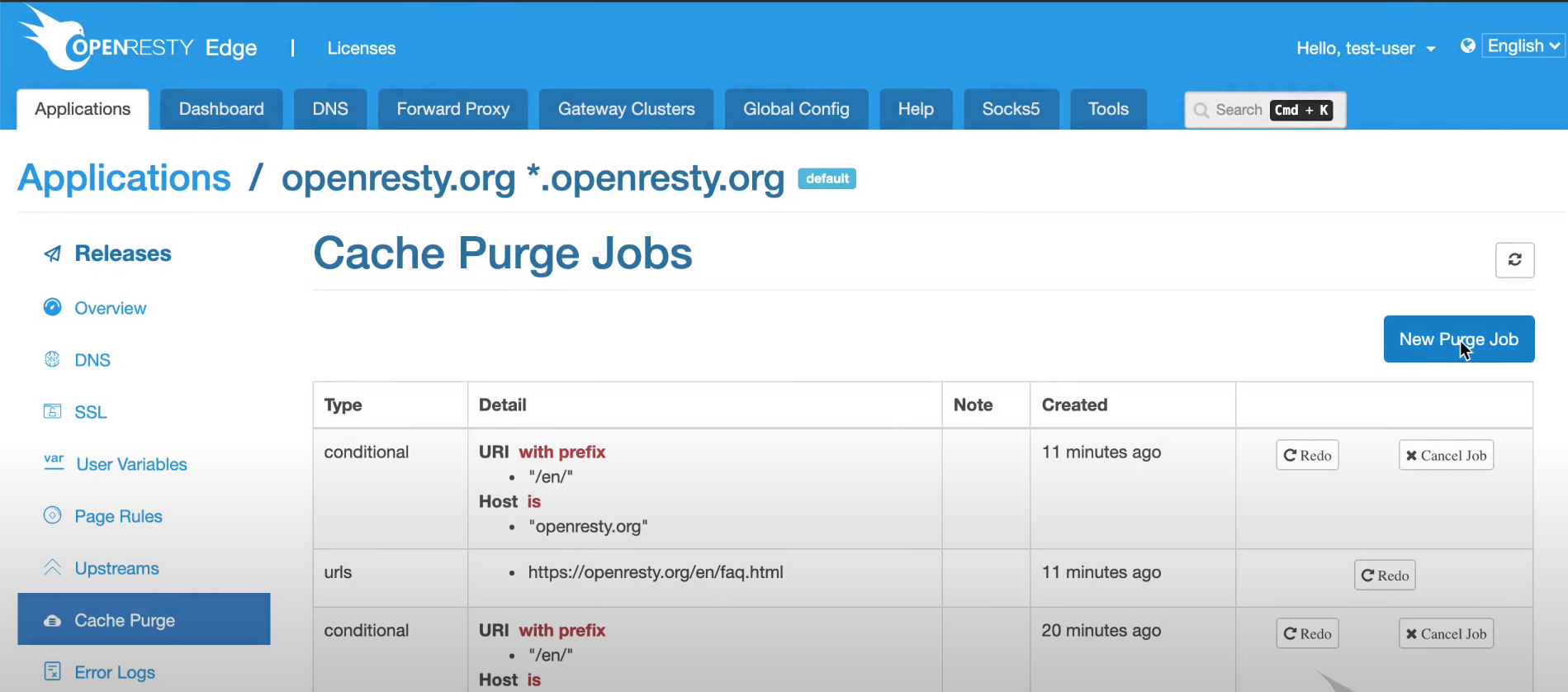Click the New Purge Job button

tap(1459, 339)
